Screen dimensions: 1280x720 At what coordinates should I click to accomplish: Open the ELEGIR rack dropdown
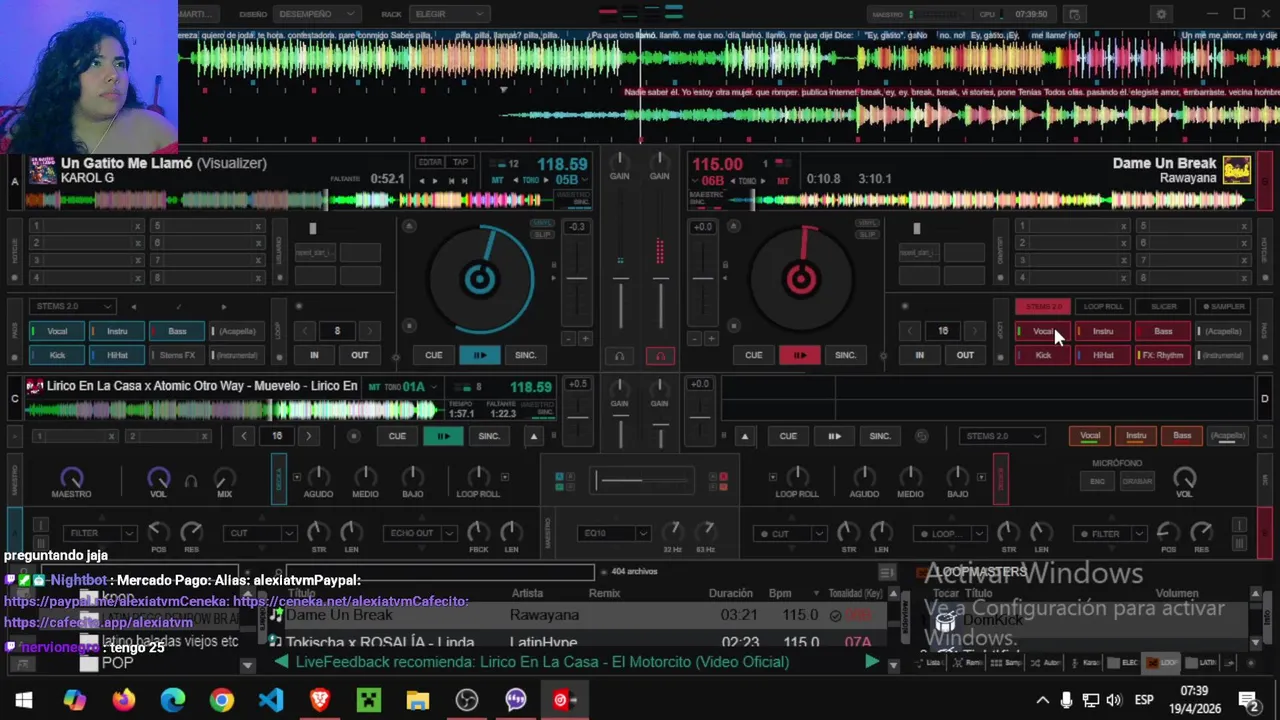pos(448,14)
